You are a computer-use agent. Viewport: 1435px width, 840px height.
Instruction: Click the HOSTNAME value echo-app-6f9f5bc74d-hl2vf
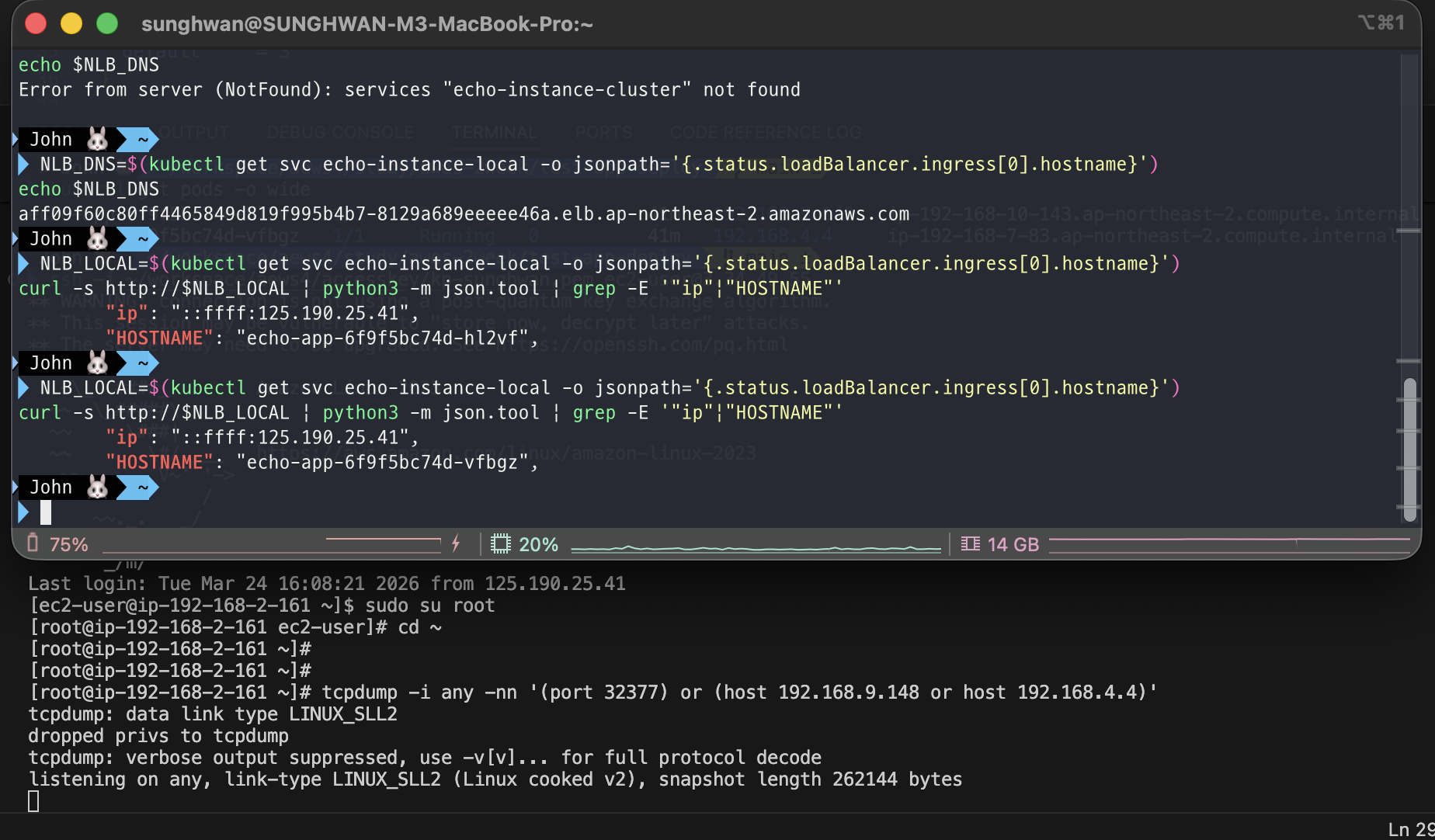click(382, 338)
